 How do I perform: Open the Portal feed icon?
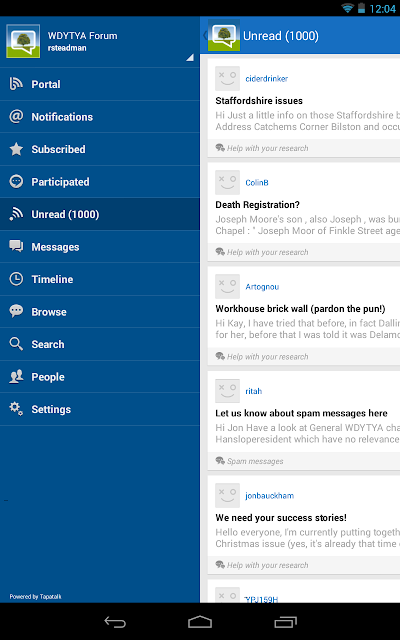coord(16,84)
